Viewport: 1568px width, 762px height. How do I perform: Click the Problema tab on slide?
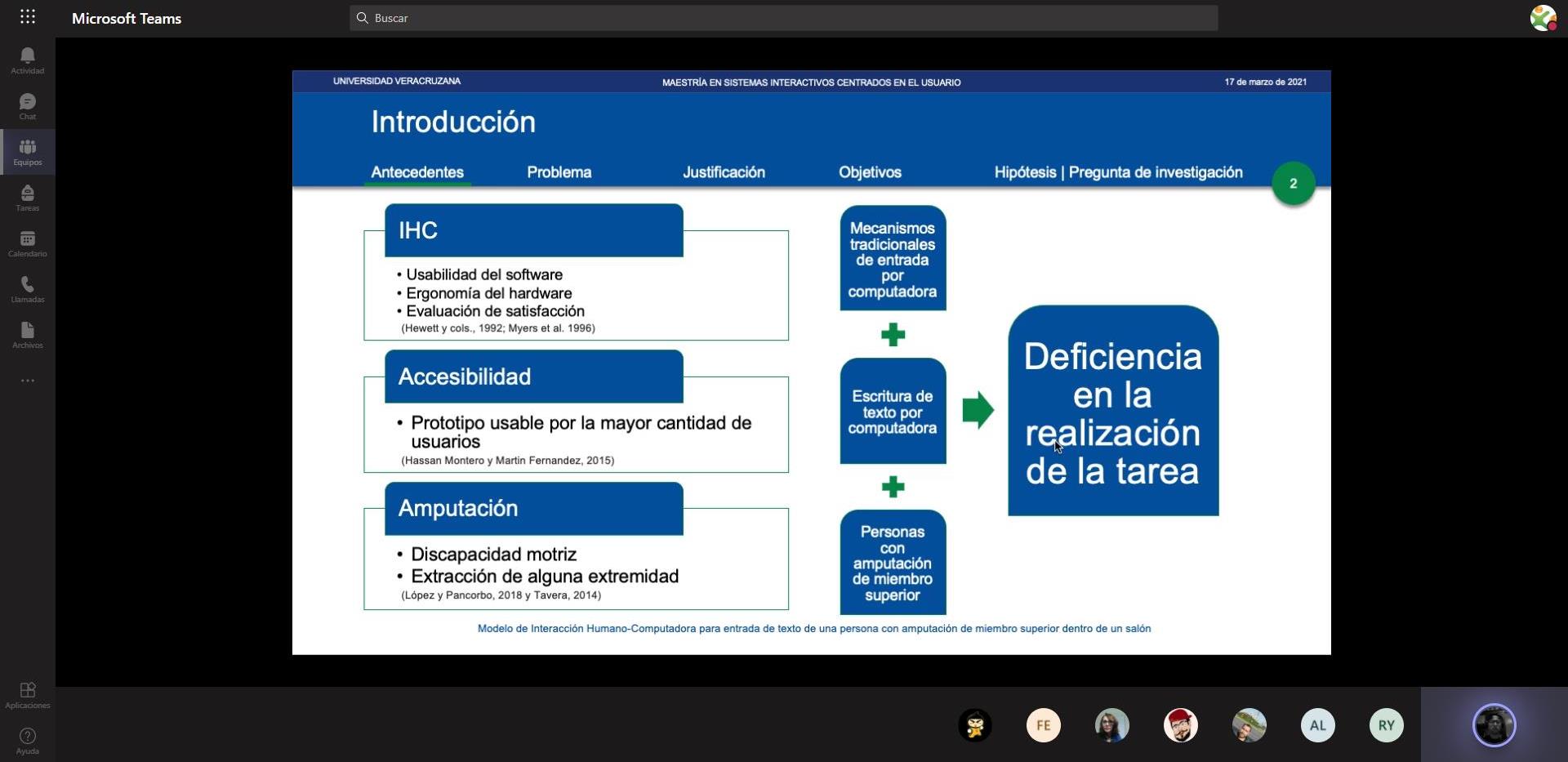click(559, 172)
